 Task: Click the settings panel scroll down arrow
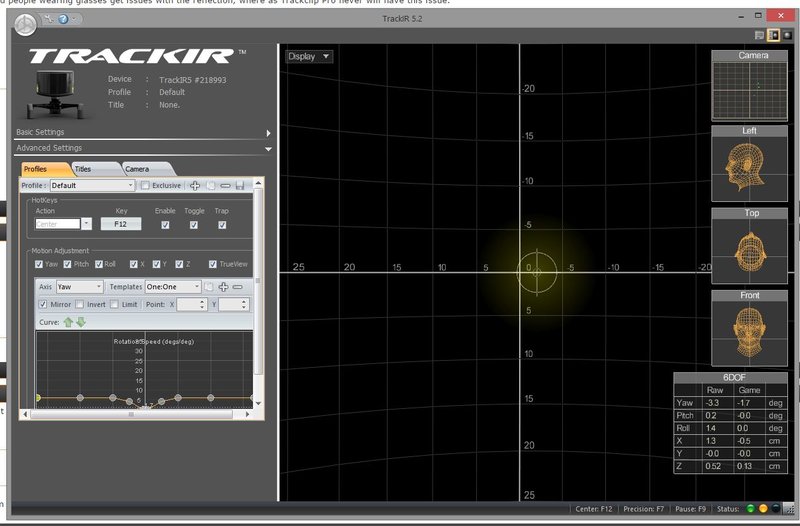coord(258,403)
